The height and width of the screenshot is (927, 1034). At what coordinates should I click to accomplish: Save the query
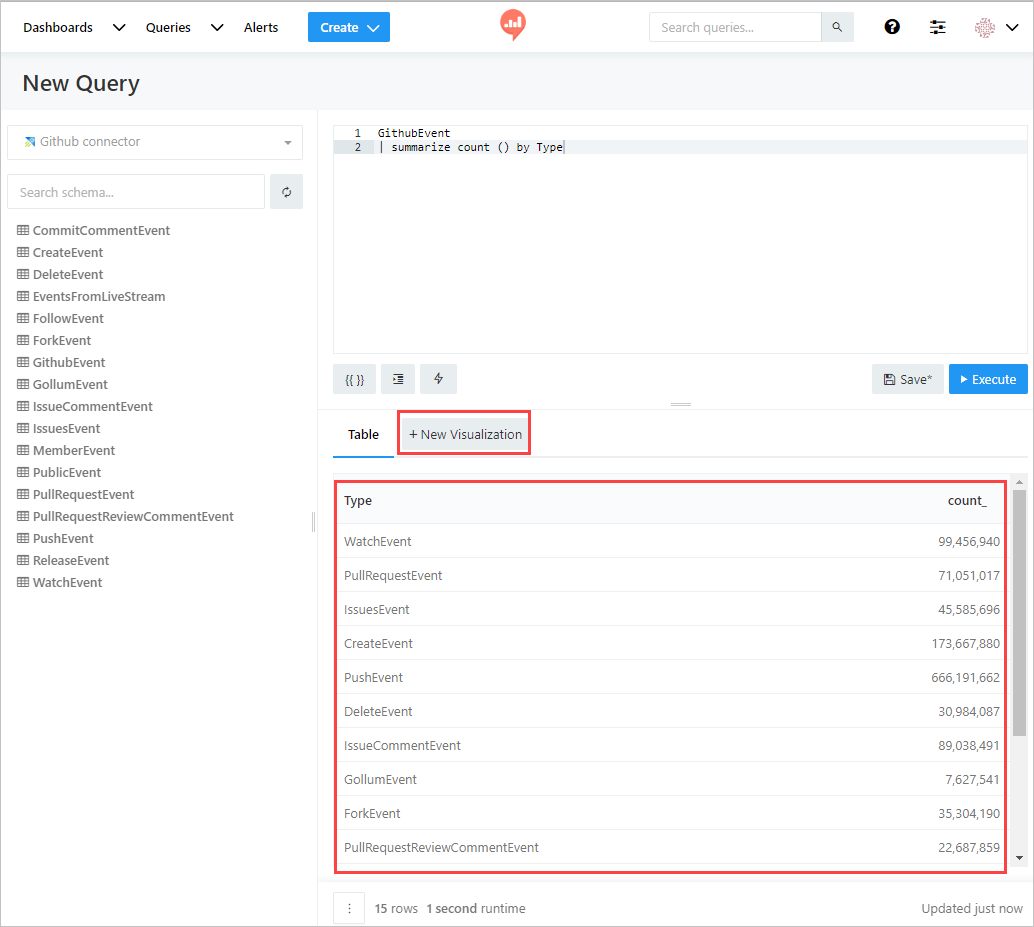pyautogui.click(x=907, y=379)
